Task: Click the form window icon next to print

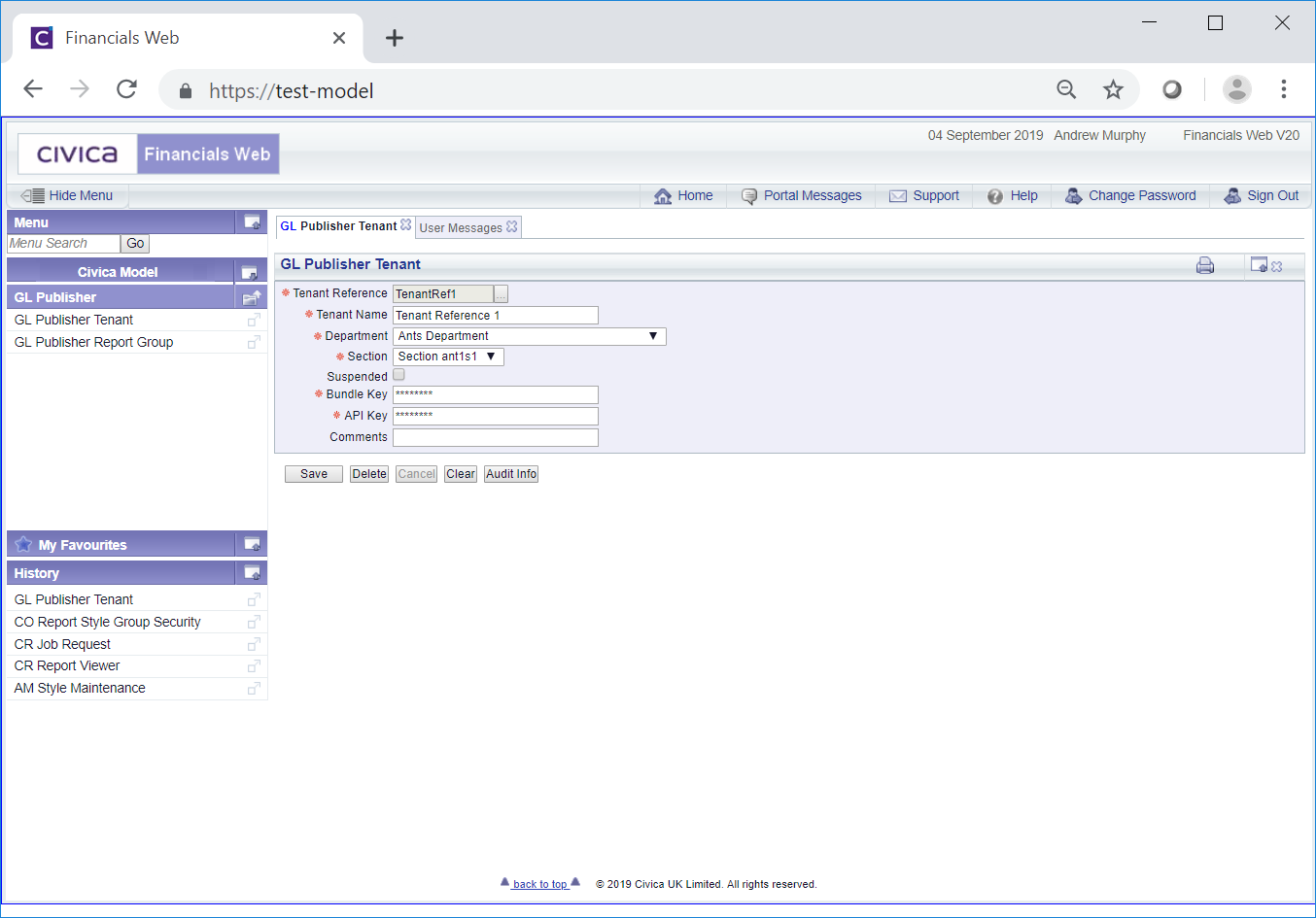Action: [x=1259, y=264]
